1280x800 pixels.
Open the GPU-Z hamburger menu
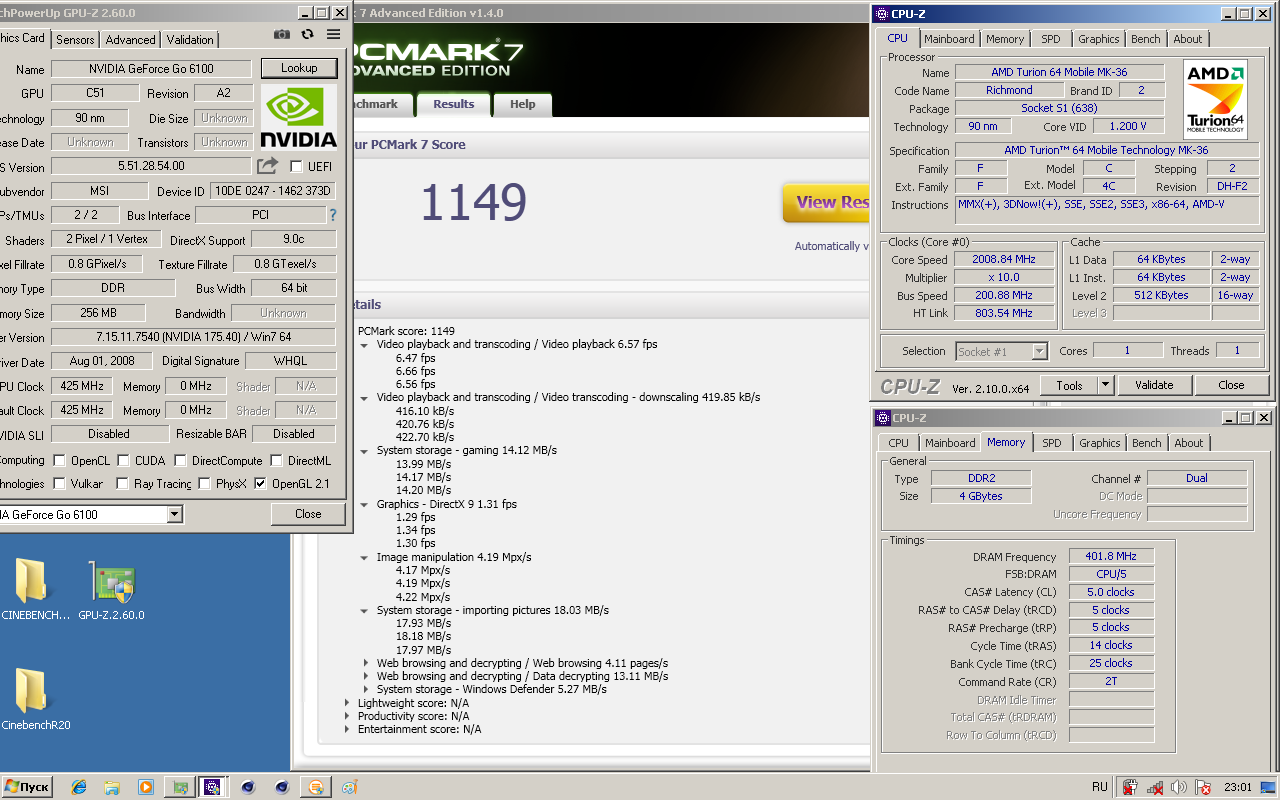333,35
